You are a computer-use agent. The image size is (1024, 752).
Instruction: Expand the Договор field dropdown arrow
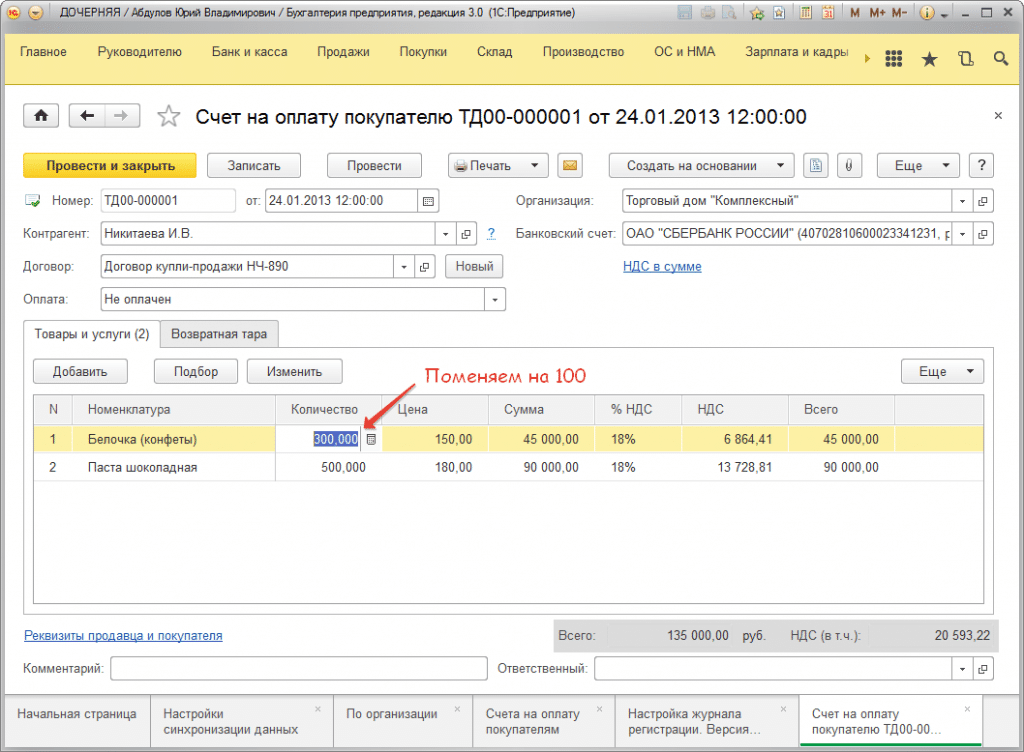point(404,267)
